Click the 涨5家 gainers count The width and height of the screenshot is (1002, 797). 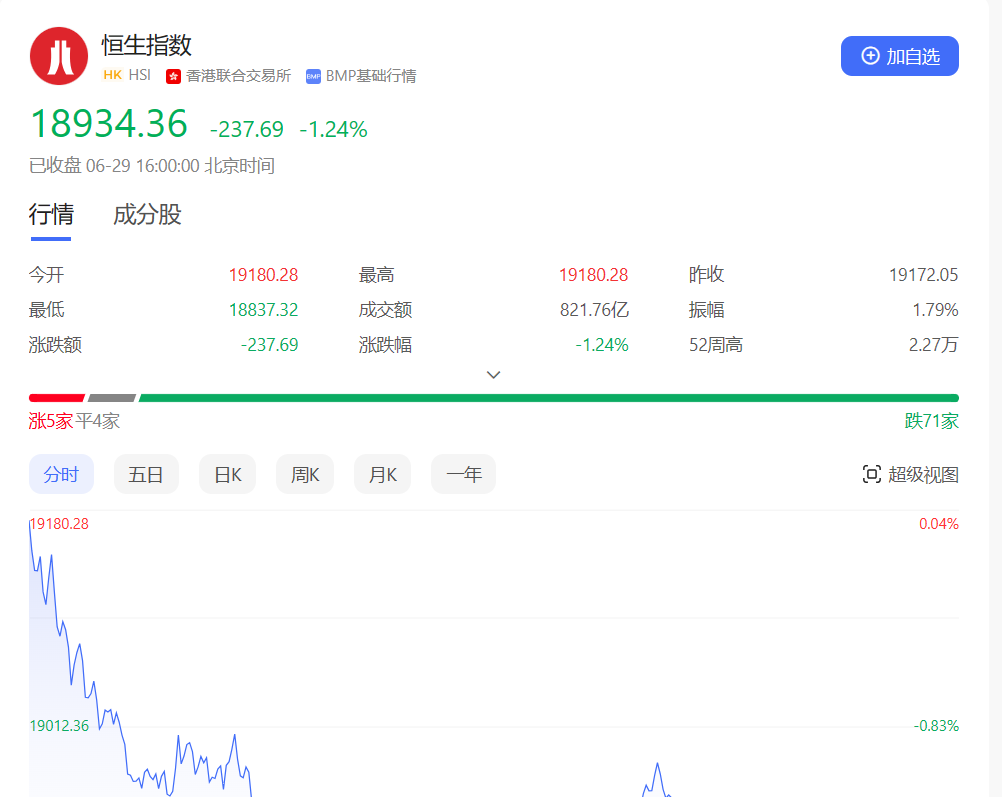(51, 421)
